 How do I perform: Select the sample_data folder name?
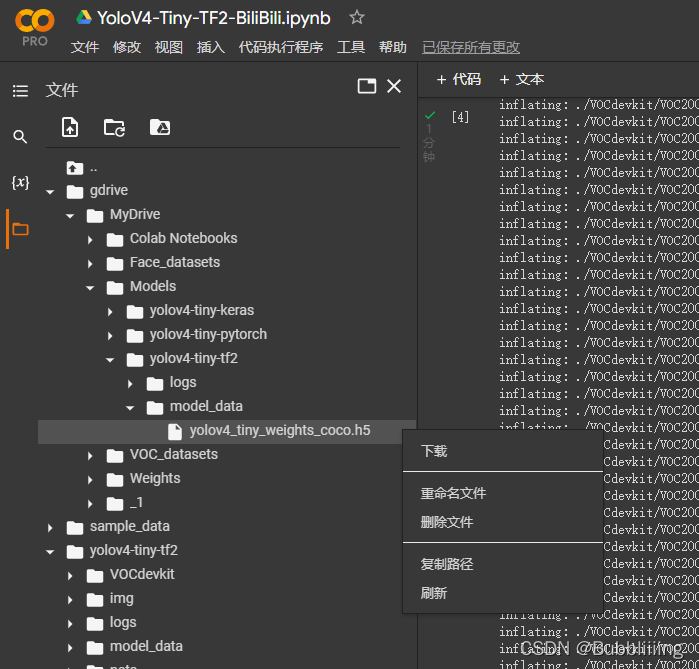(x=130, y=526)
